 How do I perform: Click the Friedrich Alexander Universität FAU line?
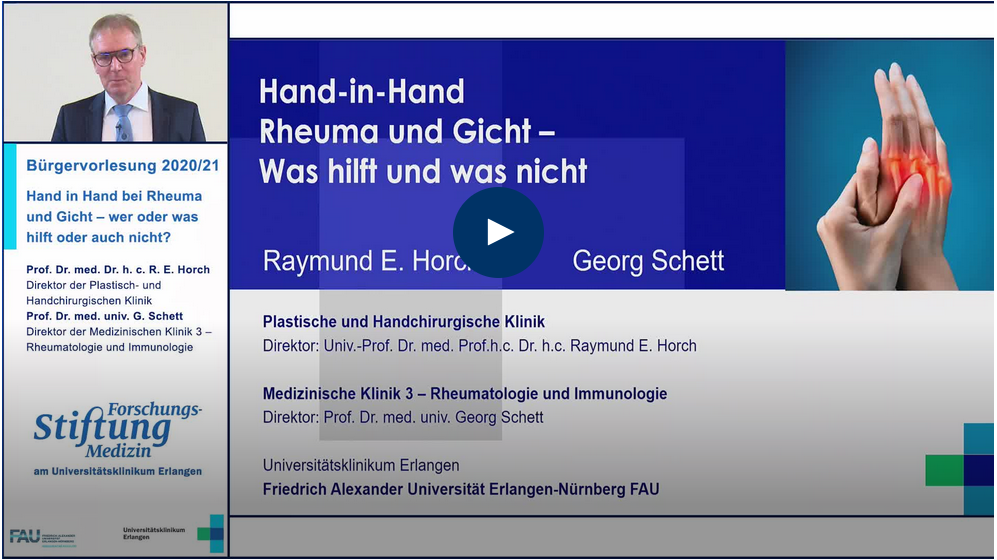coord(460,489)
